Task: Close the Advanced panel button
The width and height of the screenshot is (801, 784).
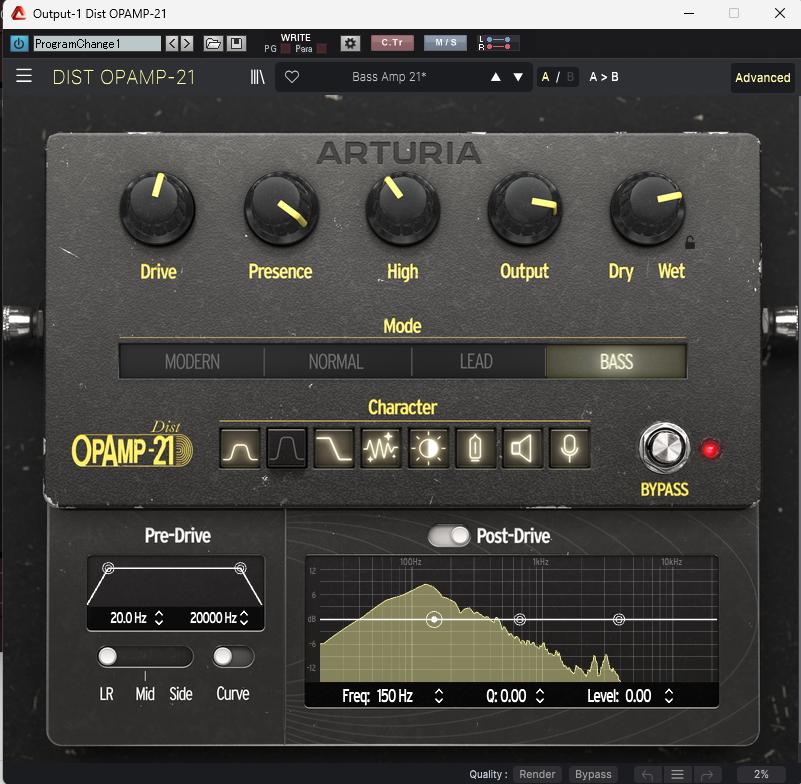Action: [762, 78]
